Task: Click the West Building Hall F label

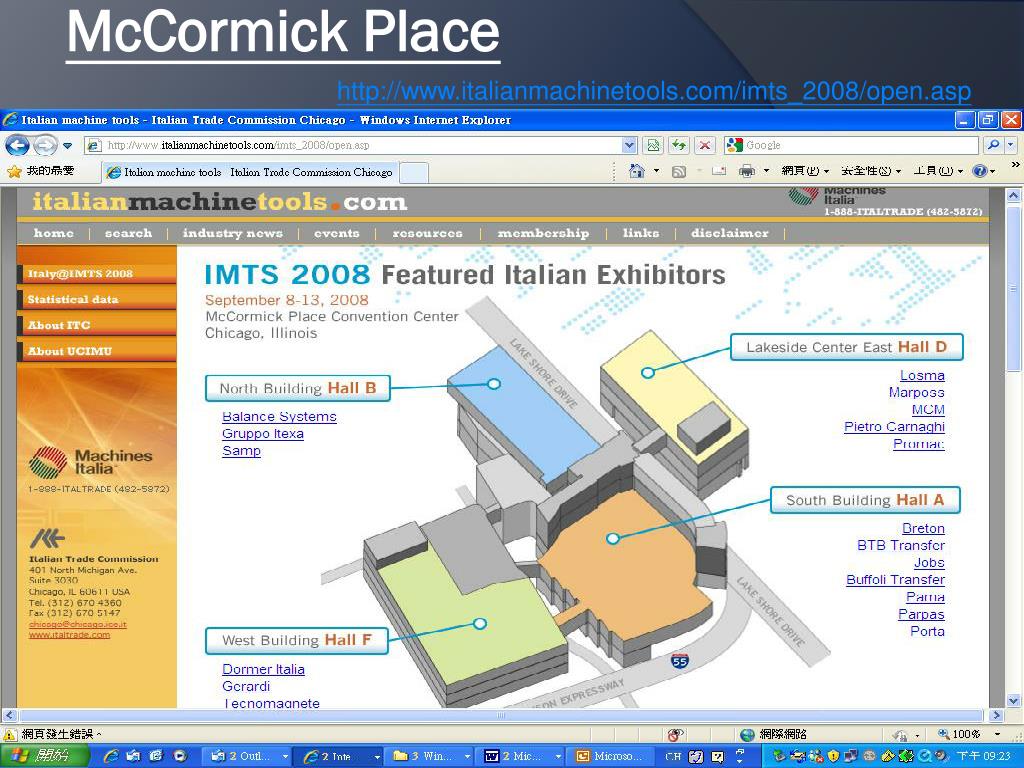Action: (x=296, y=641)
